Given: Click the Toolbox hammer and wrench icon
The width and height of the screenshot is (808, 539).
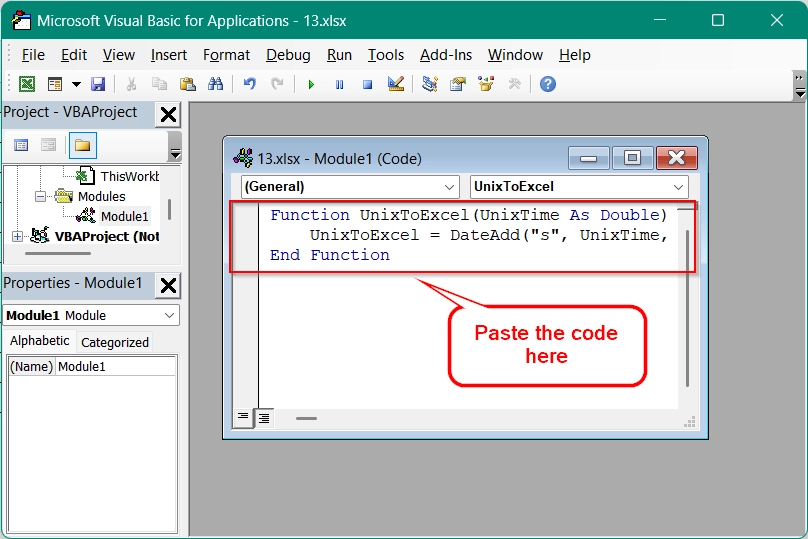Looking at the screenshot, I should (514, 84).
